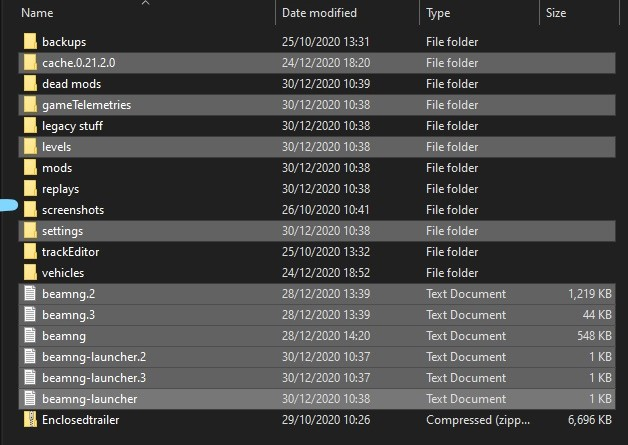This screenshot has height=445, width=628.
Task: Select the 'beamng.3' file name
Action: pos(68,315)
